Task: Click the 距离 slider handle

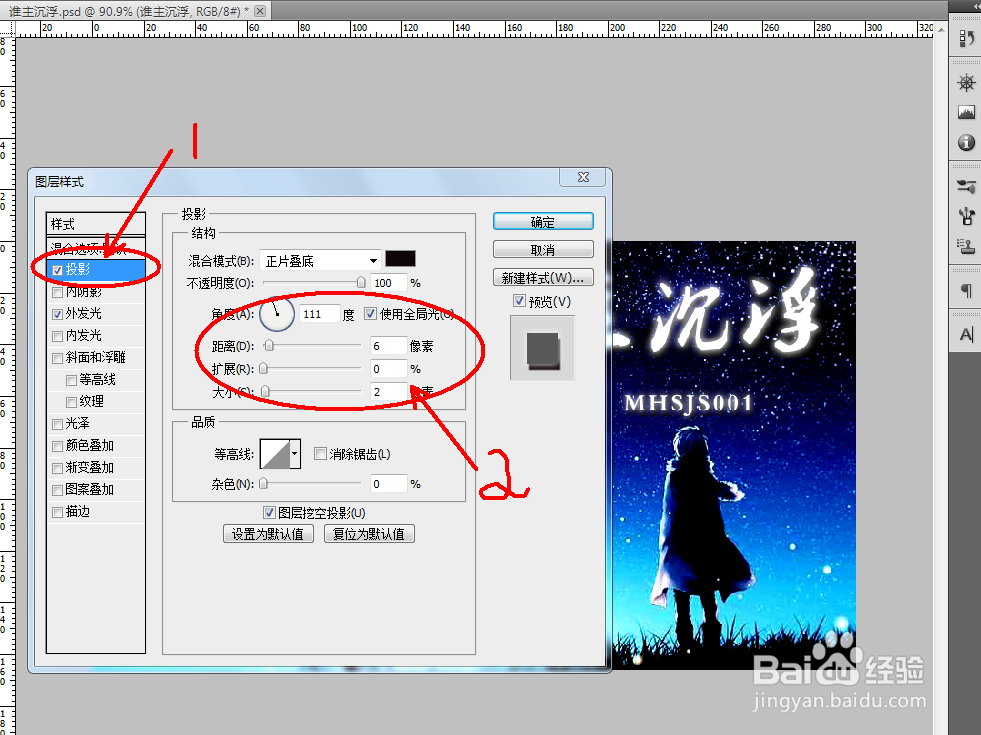Action: [269, 345]
